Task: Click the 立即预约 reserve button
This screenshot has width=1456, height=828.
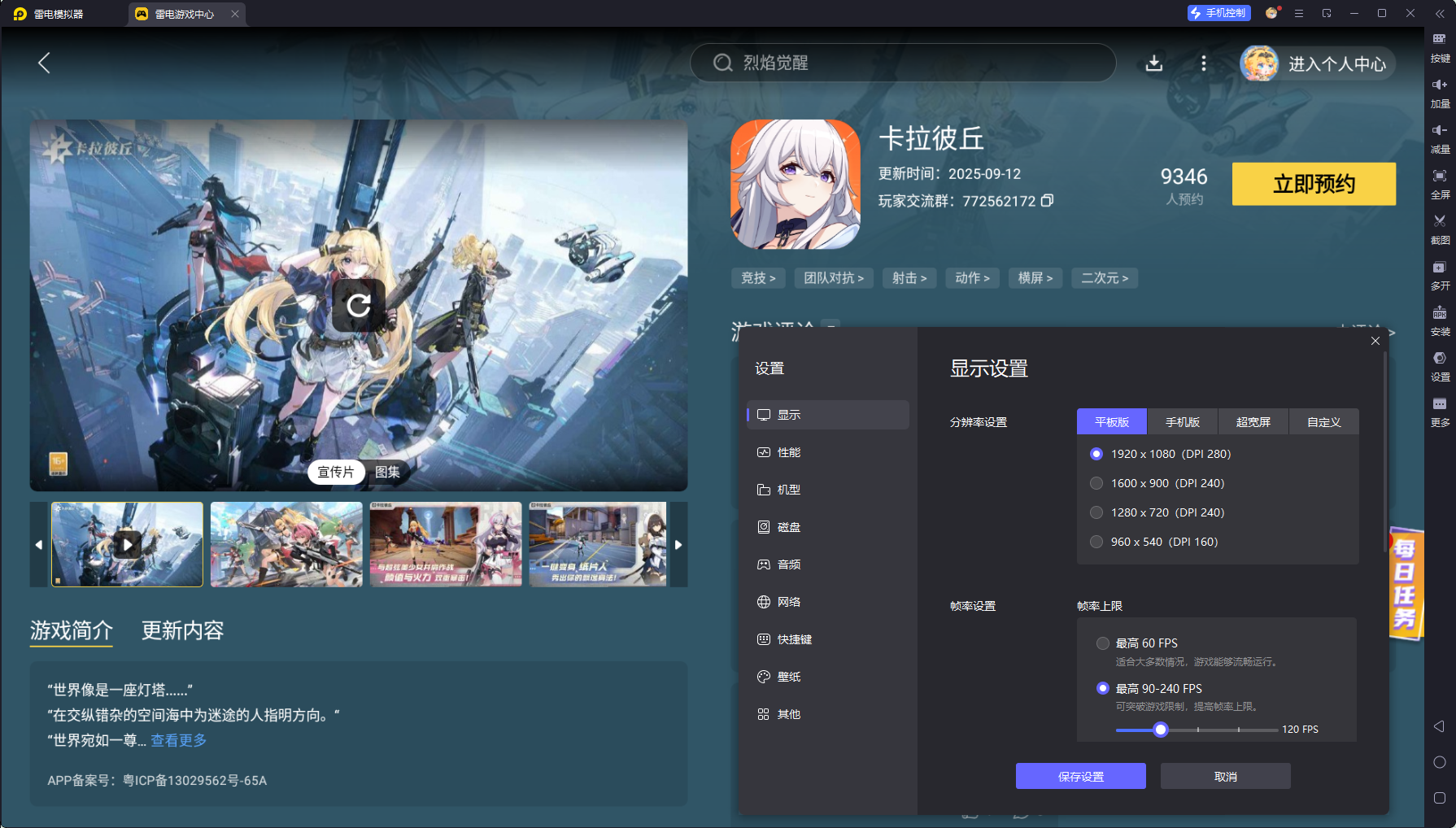Action: click(x=1313, y=184)
